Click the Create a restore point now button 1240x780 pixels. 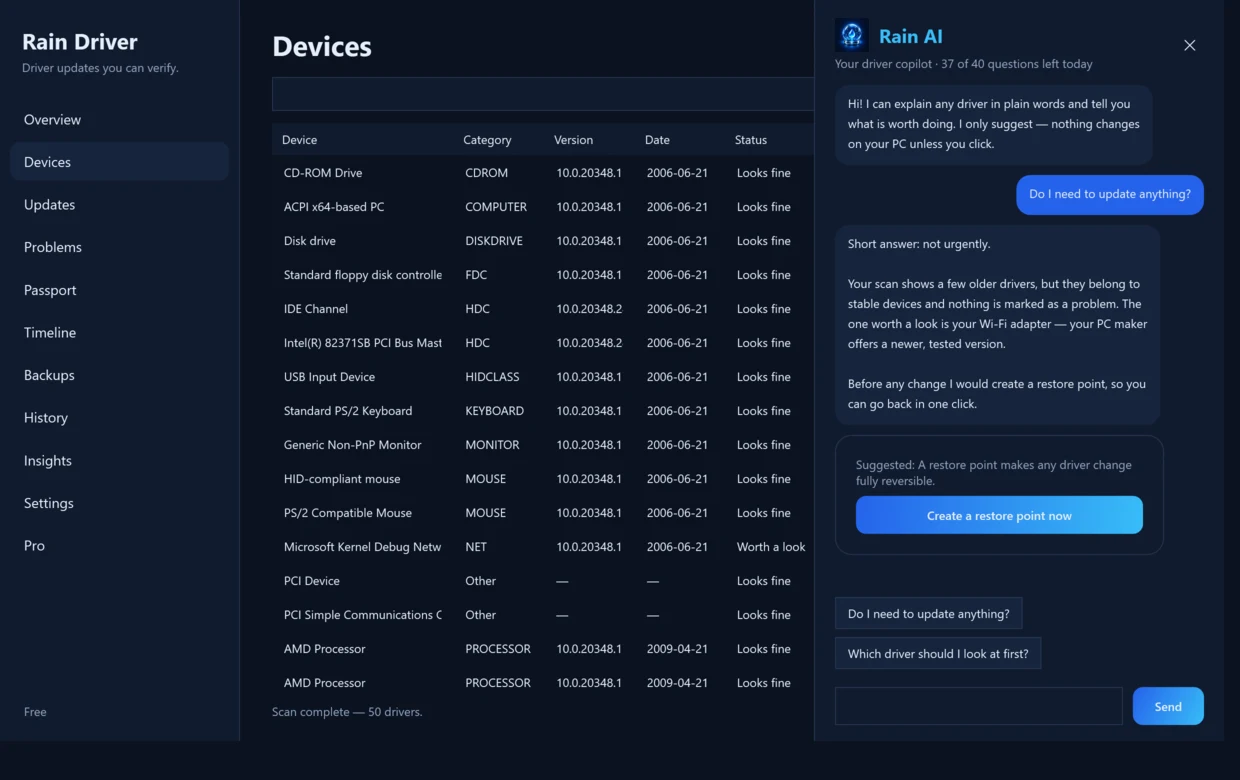pos(999,515)
